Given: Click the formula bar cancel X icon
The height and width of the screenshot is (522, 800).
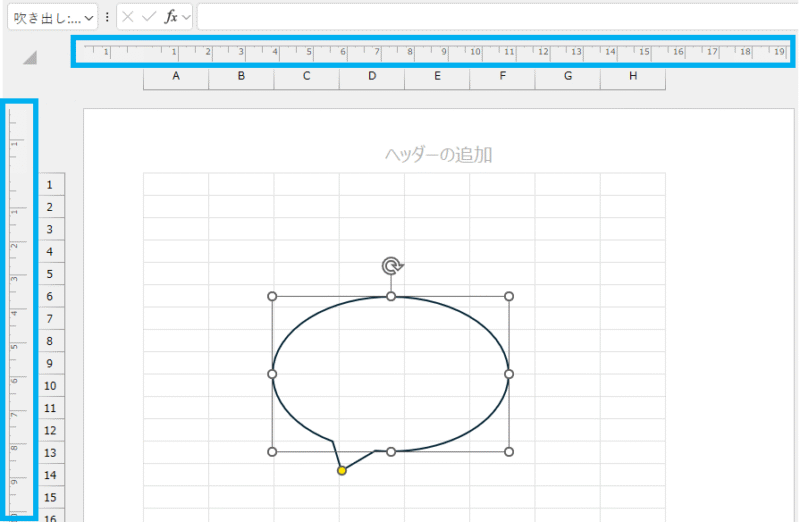Looking at the screenshot, I should pyautogui.click(x=128, y=17).
